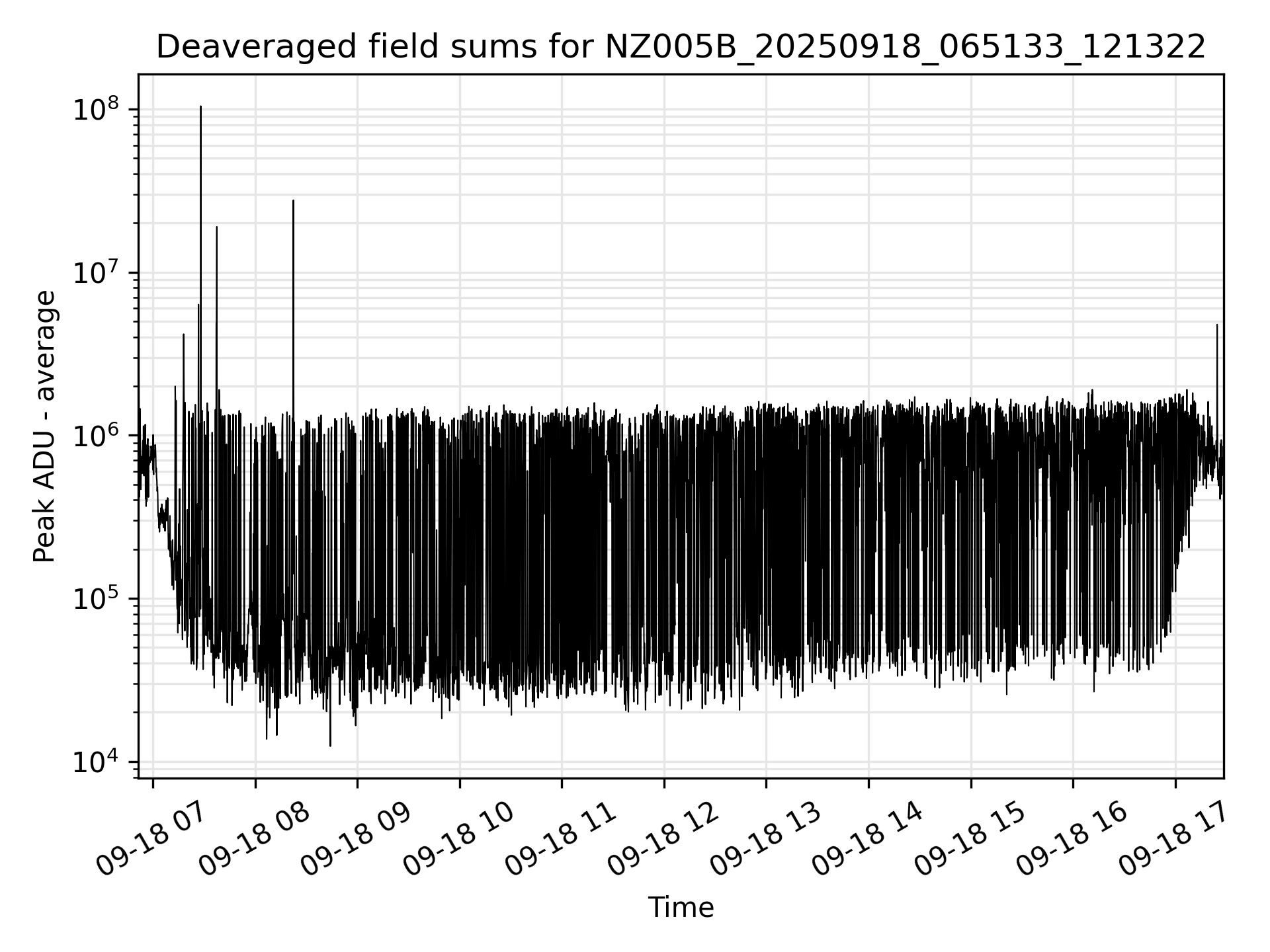Click the x-axis tick label '09-18 17'
Screen dimensions: 1270x952
coord(1173,838)
